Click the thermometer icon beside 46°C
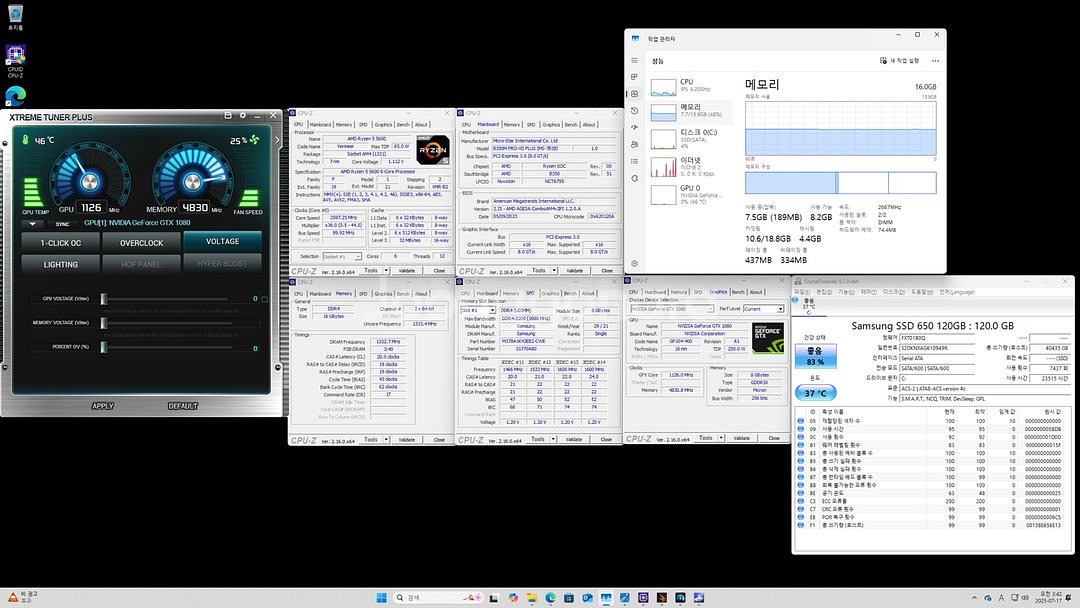The width and height of the screenshot is (1080, 608). (25, 140)
